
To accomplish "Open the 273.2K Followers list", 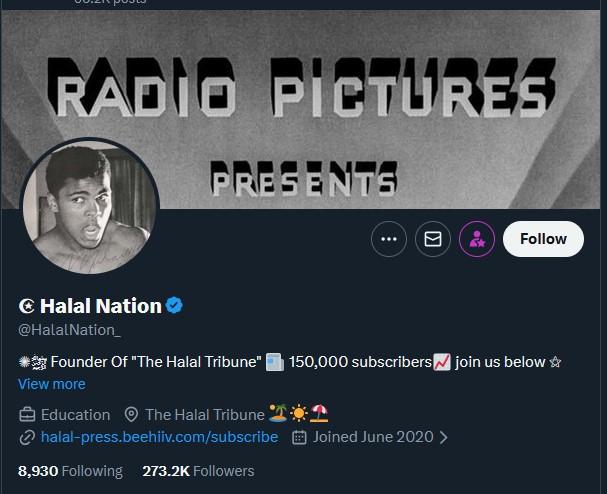I will click(x=198, y=470).
